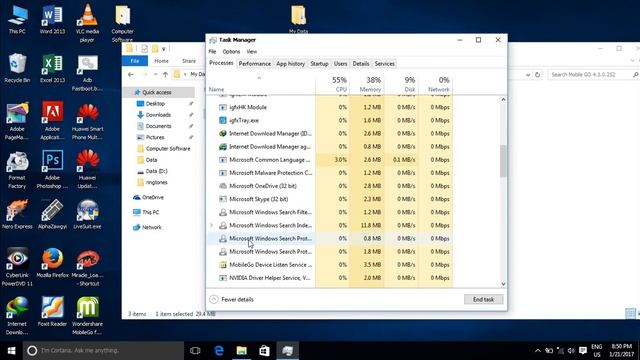This screenshot has height=360, width=640.
Task: Sort processes by Network column
Action: click(435, 84)
